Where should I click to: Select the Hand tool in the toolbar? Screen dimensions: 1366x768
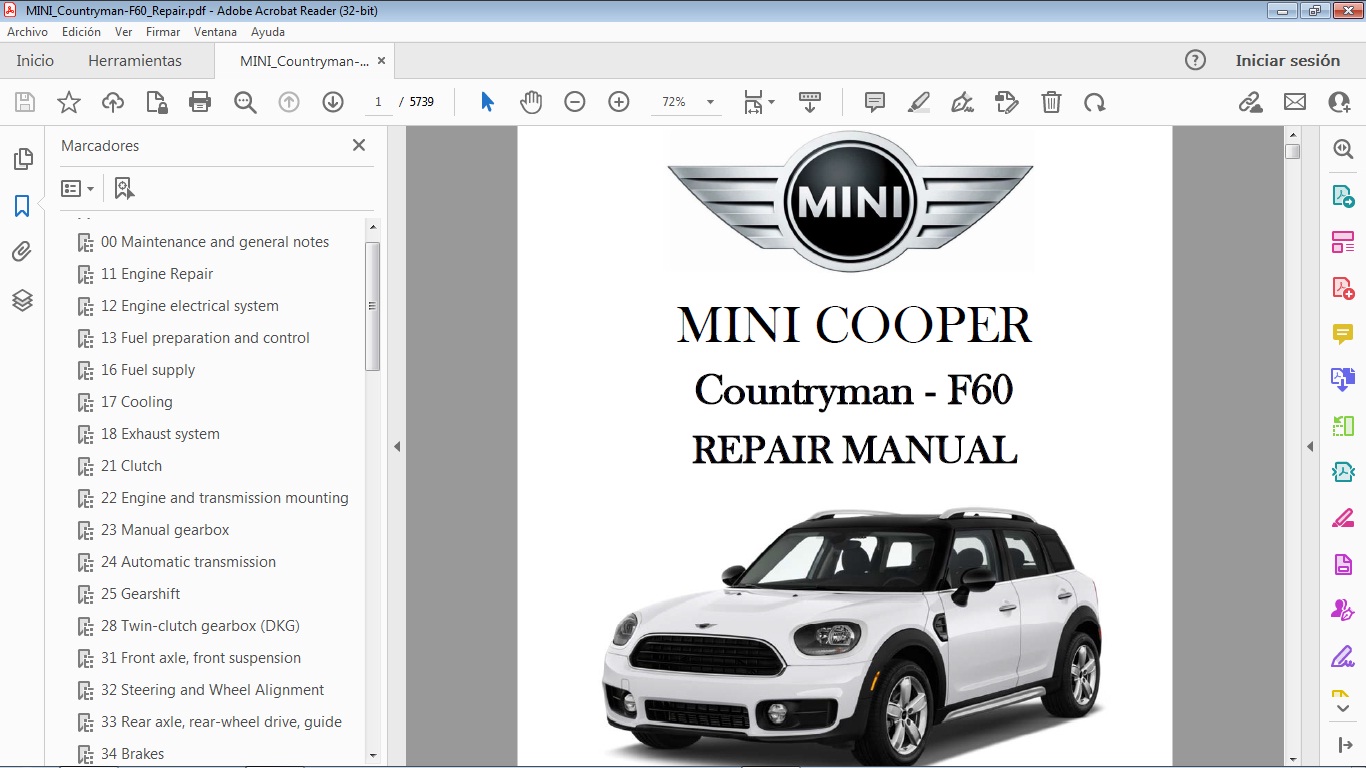click(x=531, y=101)
